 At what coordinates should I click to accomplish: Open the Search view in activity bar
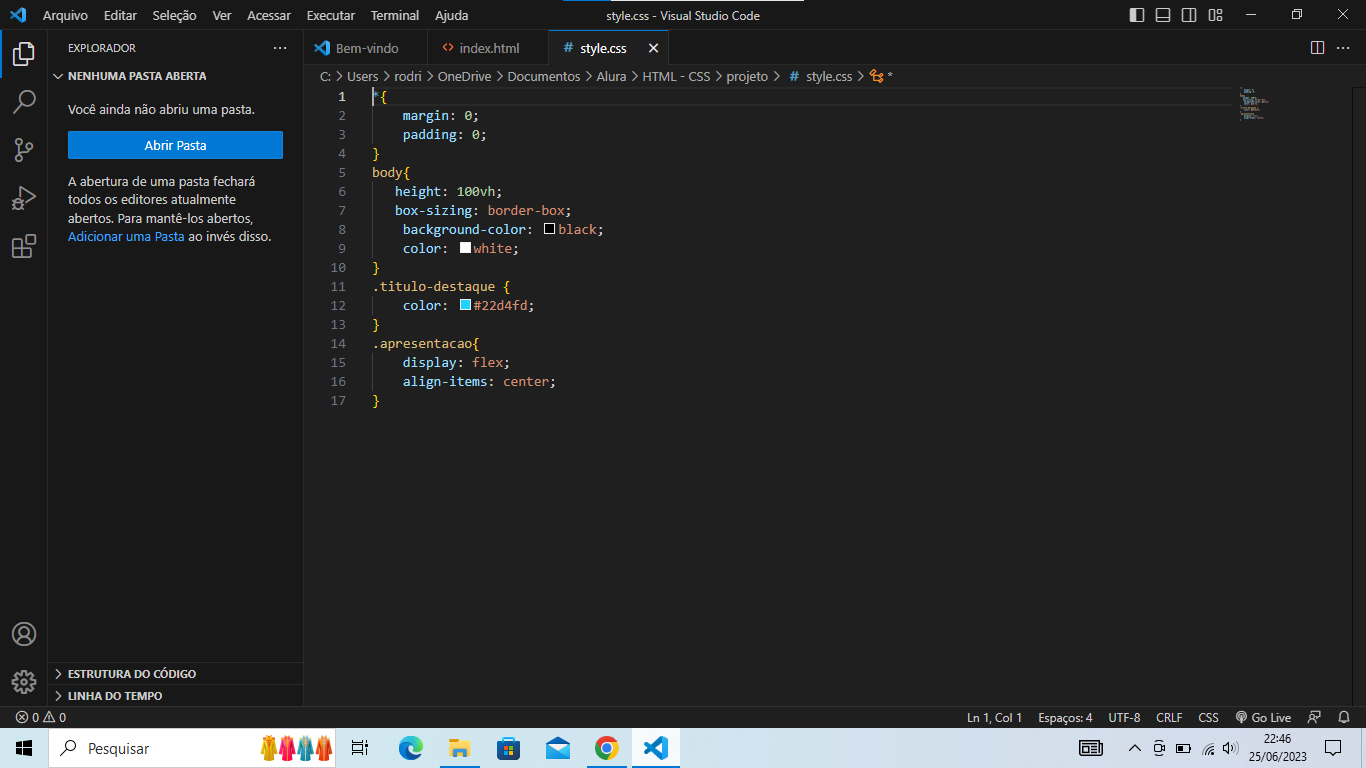pos(24,102)
